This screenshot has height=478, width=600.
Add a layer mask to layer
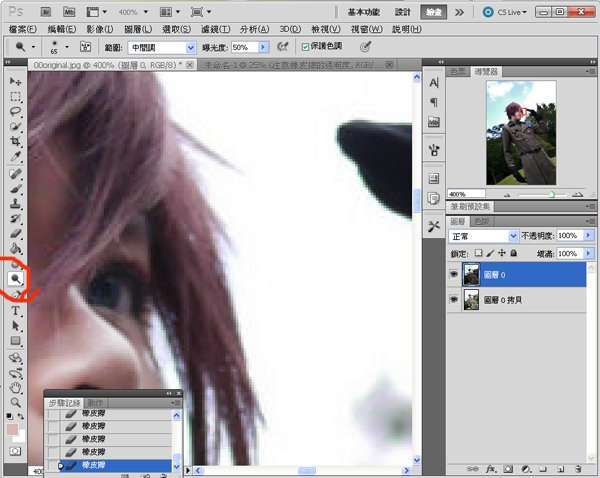coord(508,469)
